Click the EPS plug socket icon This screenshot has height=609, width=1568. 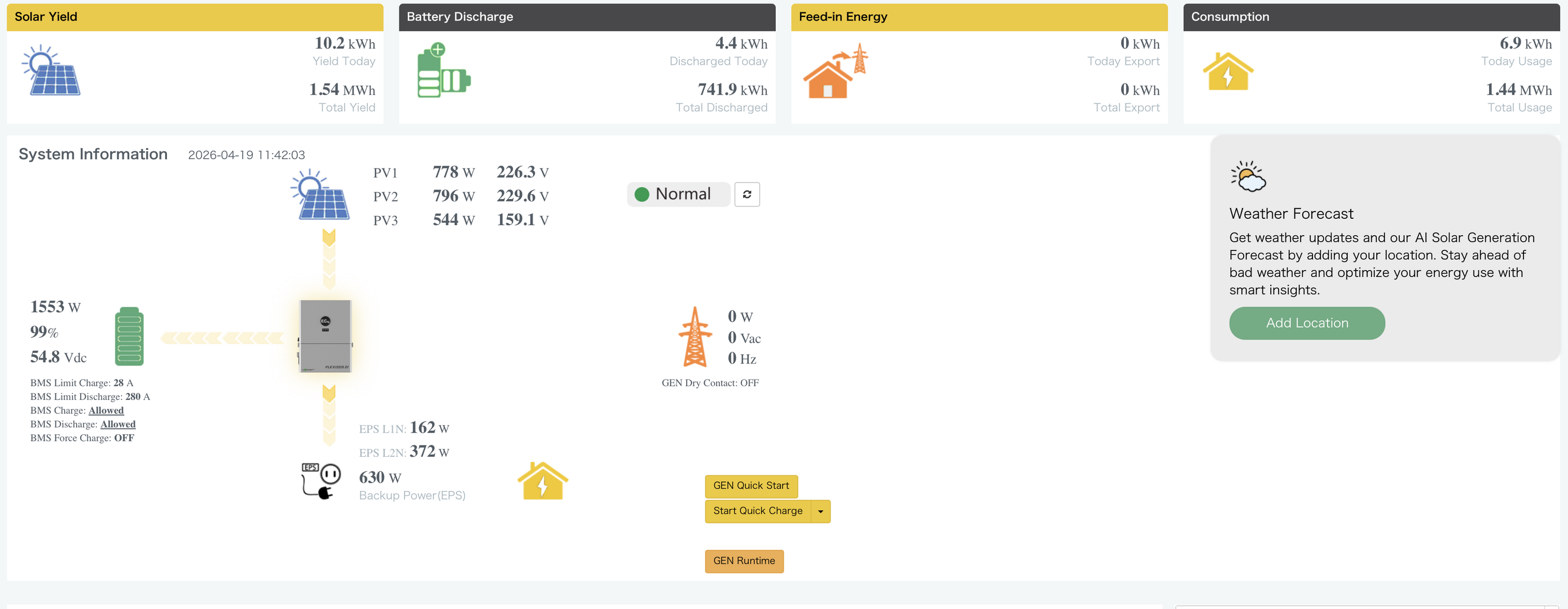point(321,480)
